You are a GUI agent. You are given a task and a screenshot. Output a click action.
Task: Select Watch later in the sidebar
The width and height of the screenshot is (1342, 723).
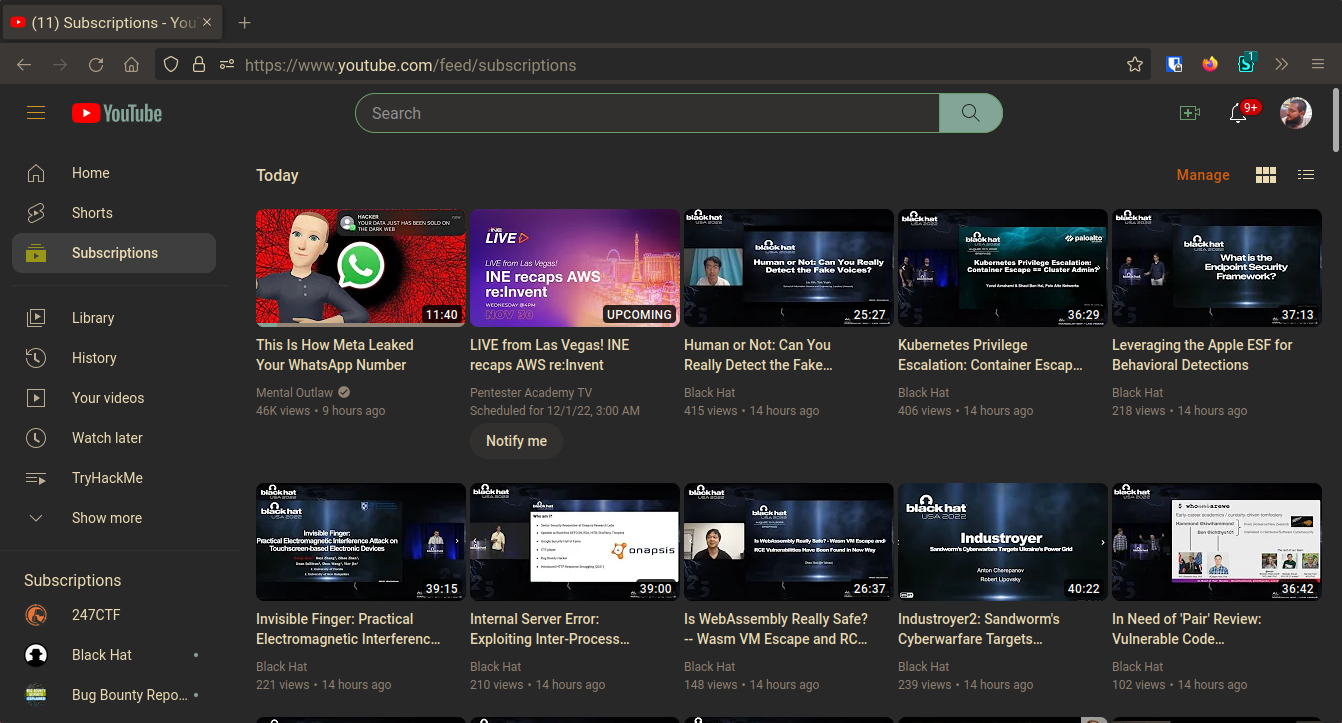pyautogui.click(x=114, y=438)
